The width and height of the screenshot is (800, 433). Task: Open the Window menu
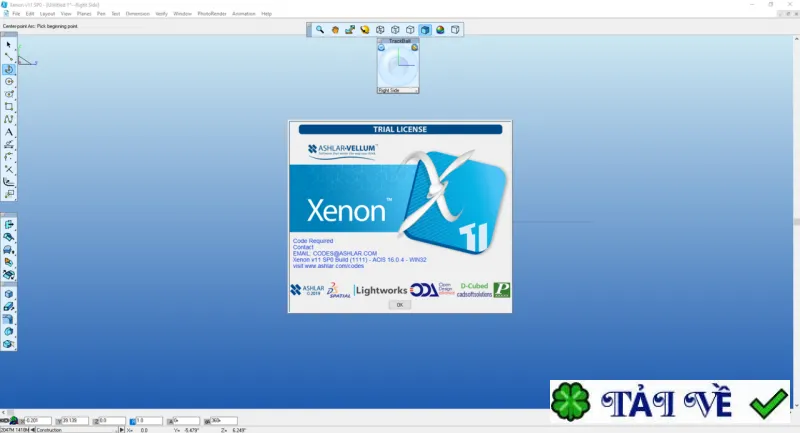pos(183,14)
